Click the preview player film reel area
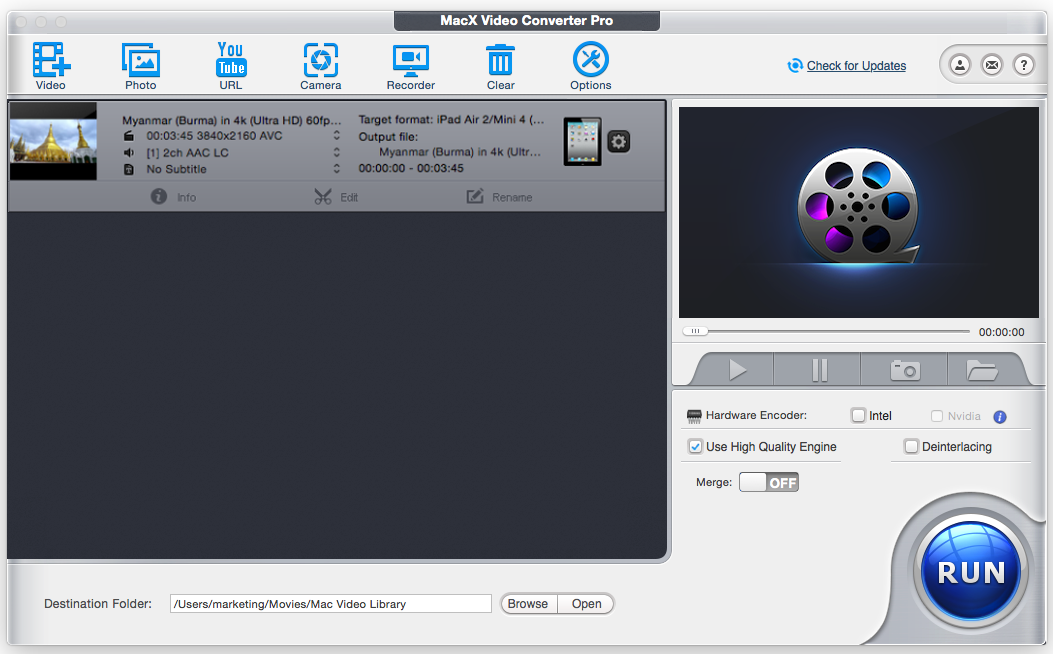Image resolution: width=1053 pixels, height=654 pixels. point(858,212)
